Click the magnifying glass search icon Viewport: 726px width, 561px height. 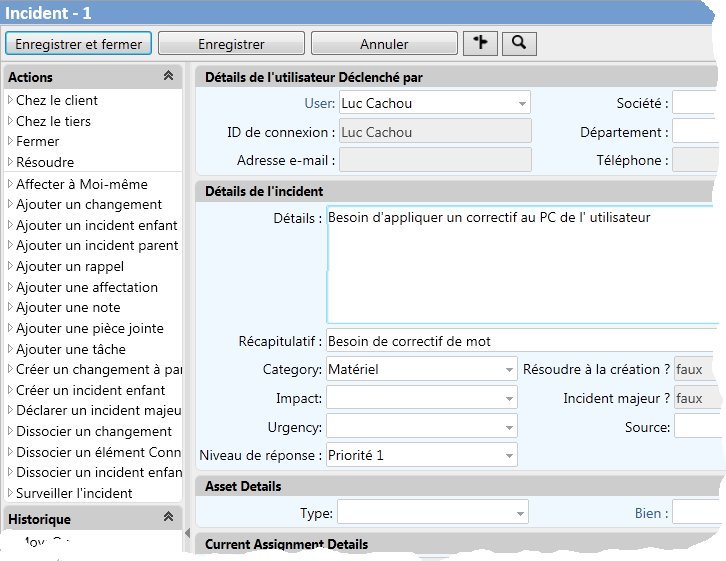pos(518,43)
